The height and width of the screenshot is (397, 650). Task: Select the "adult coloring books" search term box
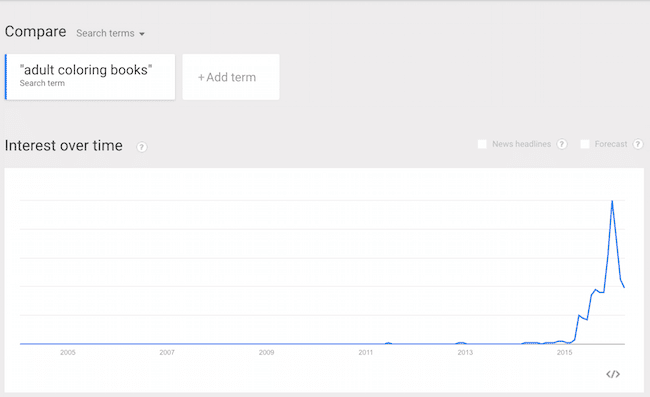(x=90, y=77)
